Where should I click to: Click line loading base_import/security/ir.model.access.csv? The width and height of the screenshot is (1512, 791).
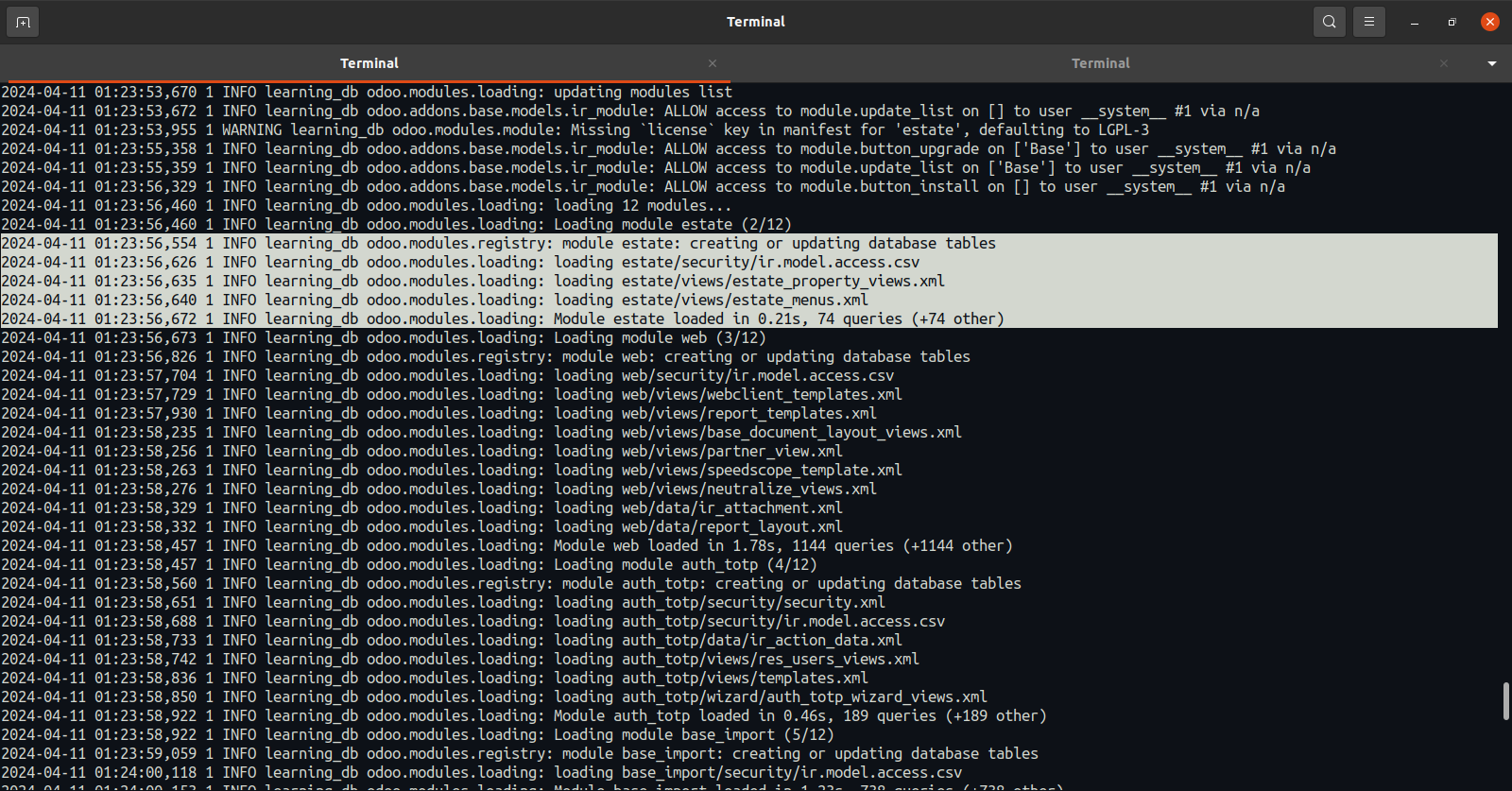482,772
